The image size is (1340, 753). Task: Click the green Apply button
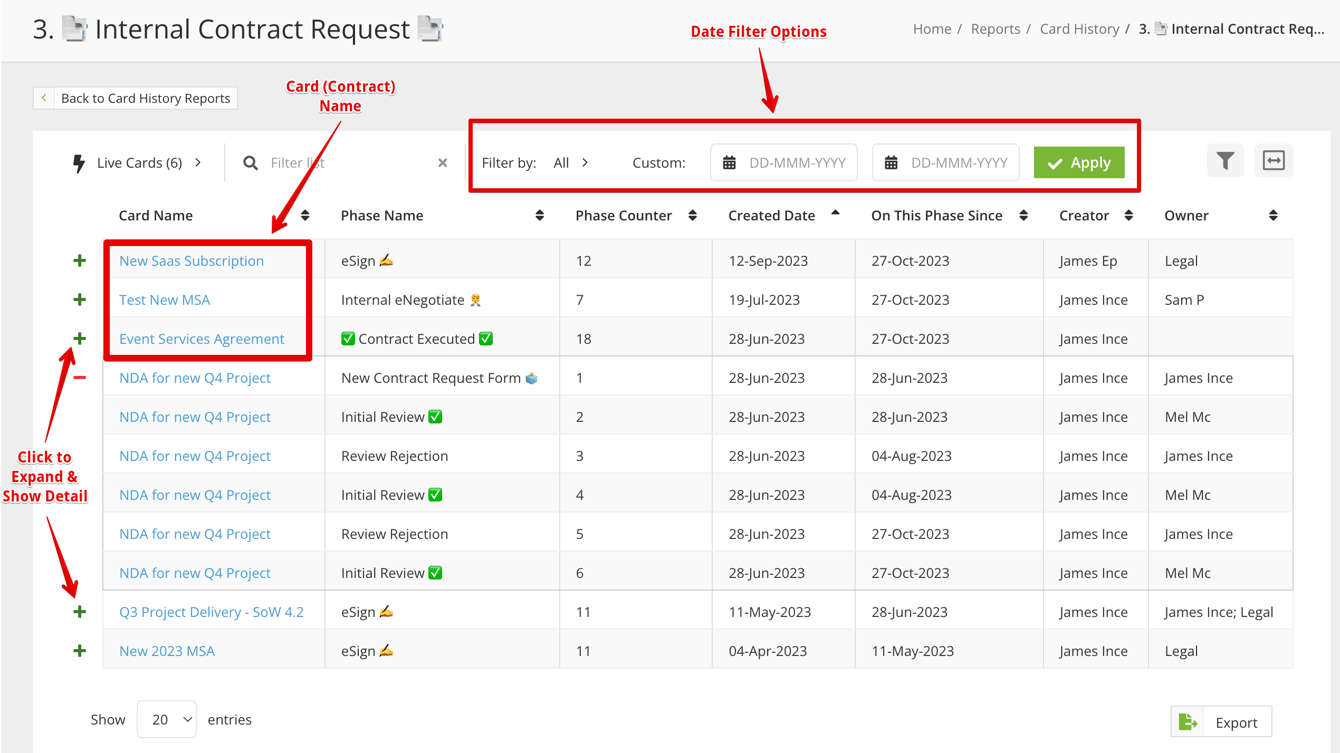[x=1078, y=162]
